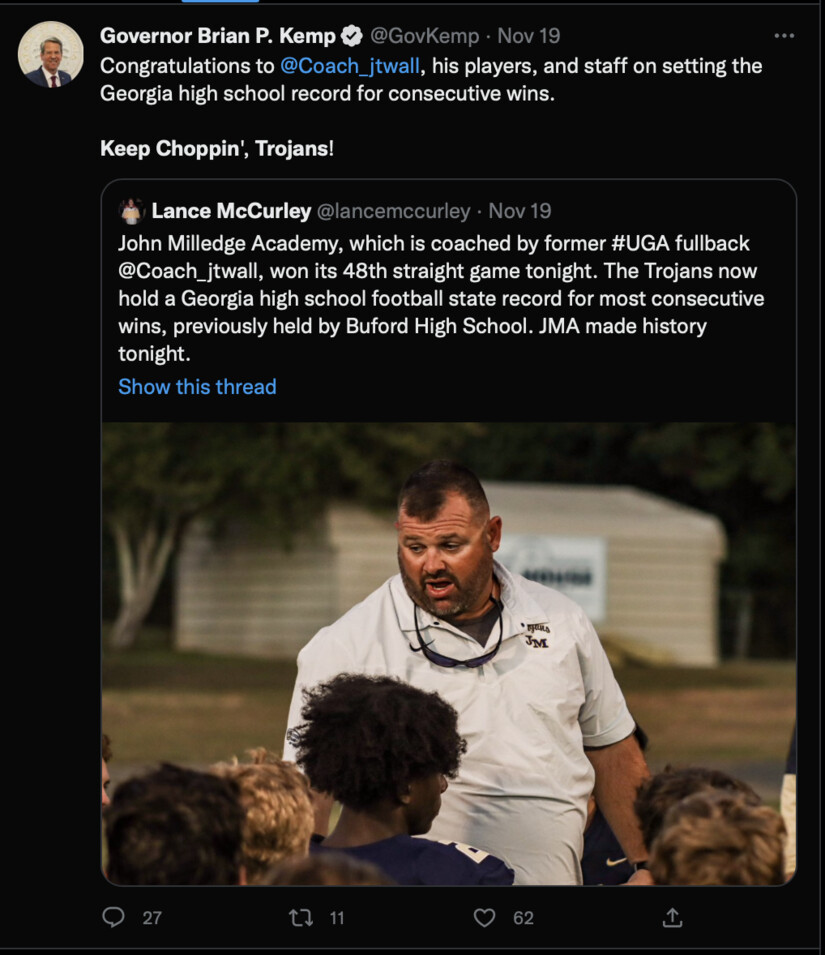The image size is (825, 955).
Task: Click the share upload icon
Action: click(x=673, y=917)
